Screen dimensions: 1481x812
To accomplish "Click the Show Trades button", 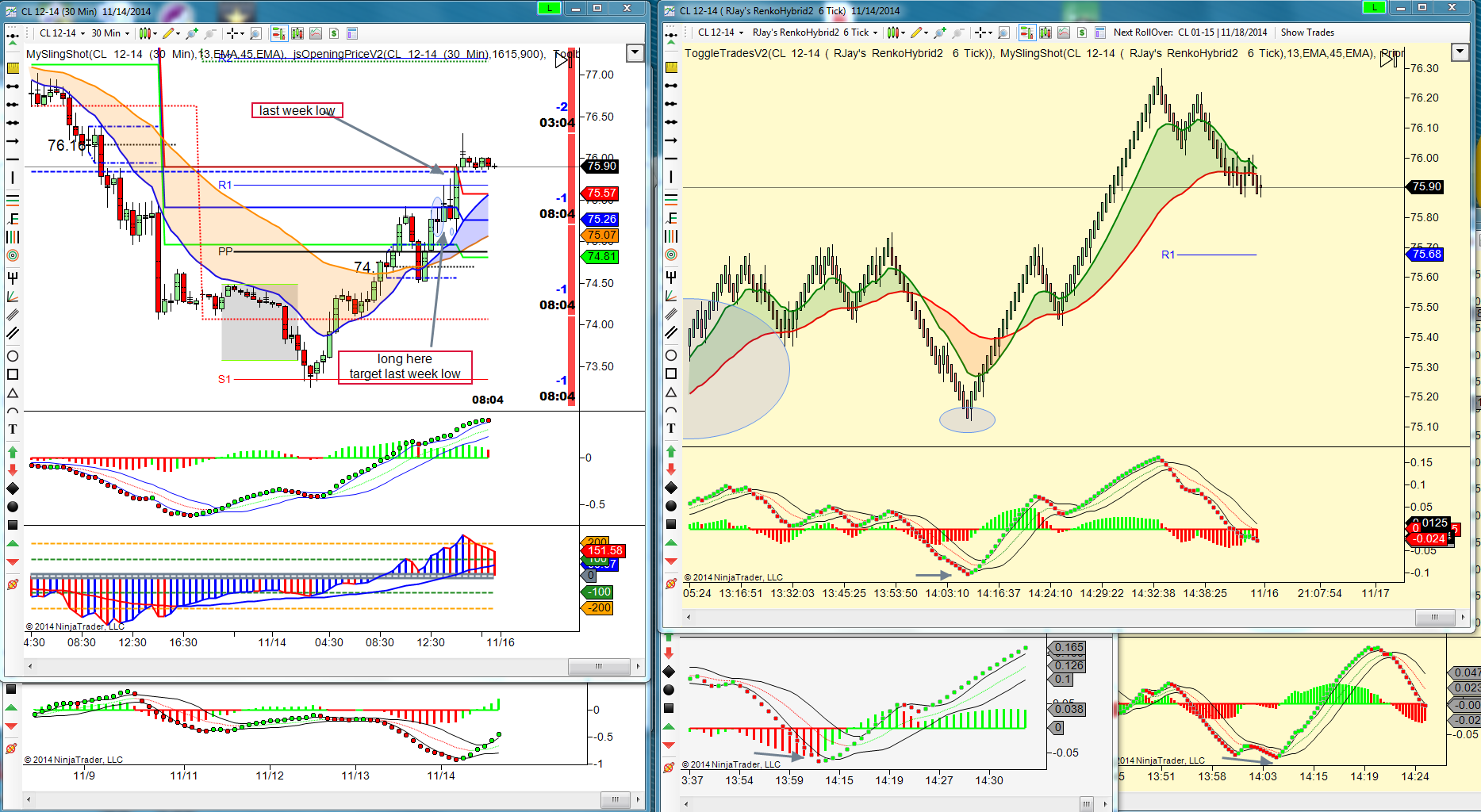I will pyautogui.click(x=1307, y=33).
